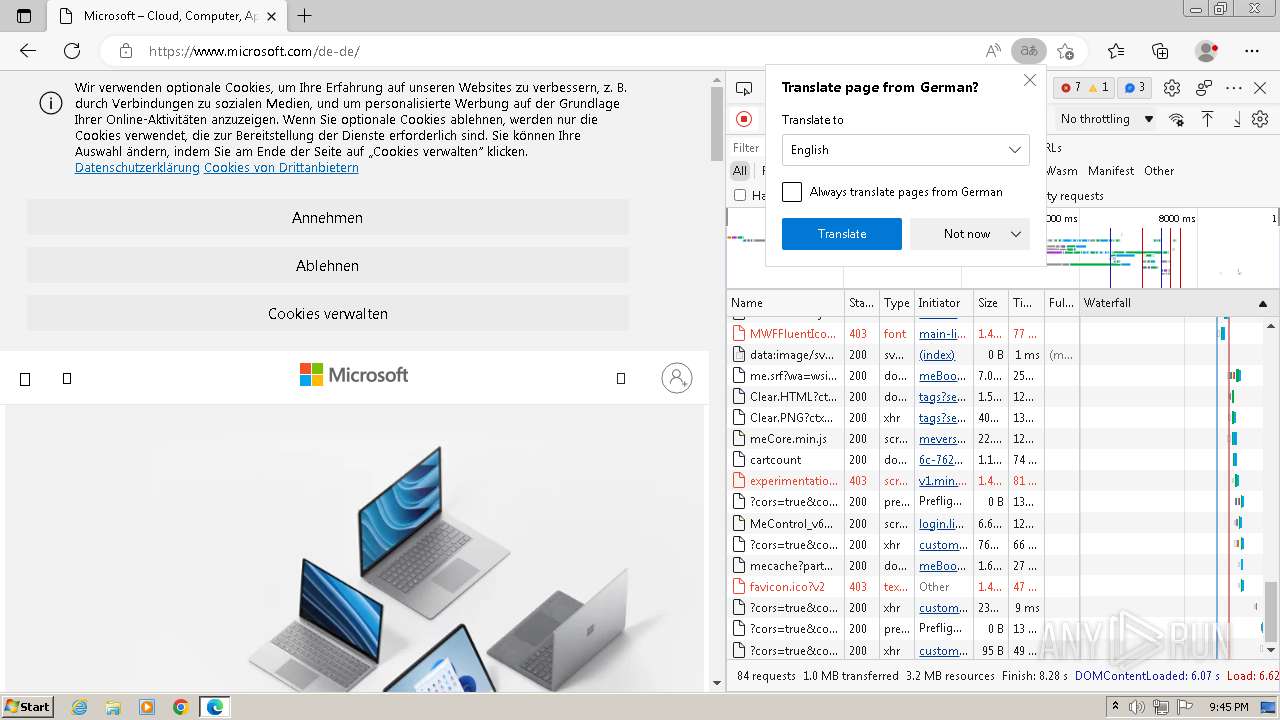Click the network request list scrollbar
The height and width of the screenshot is (720, 1280).
click(1272, 610)
